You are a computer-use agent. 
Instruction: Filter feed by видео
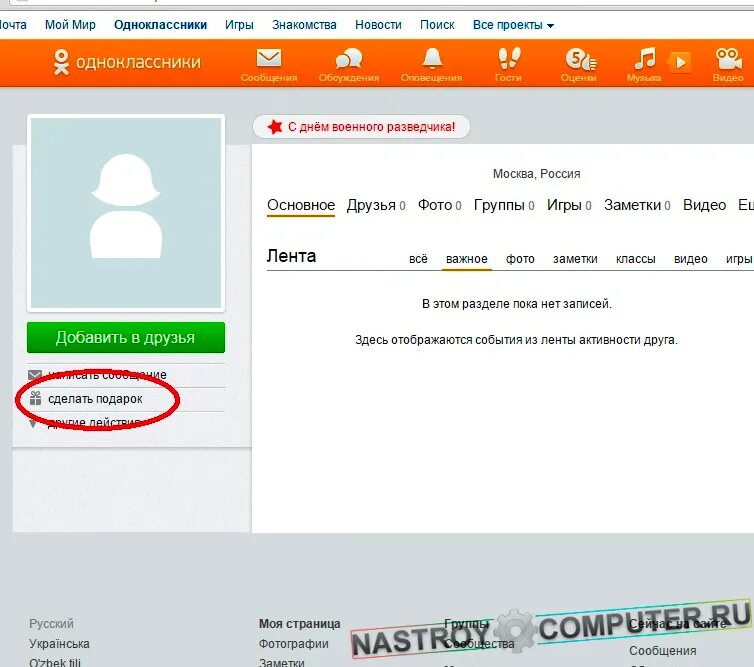tap(691, 259)
